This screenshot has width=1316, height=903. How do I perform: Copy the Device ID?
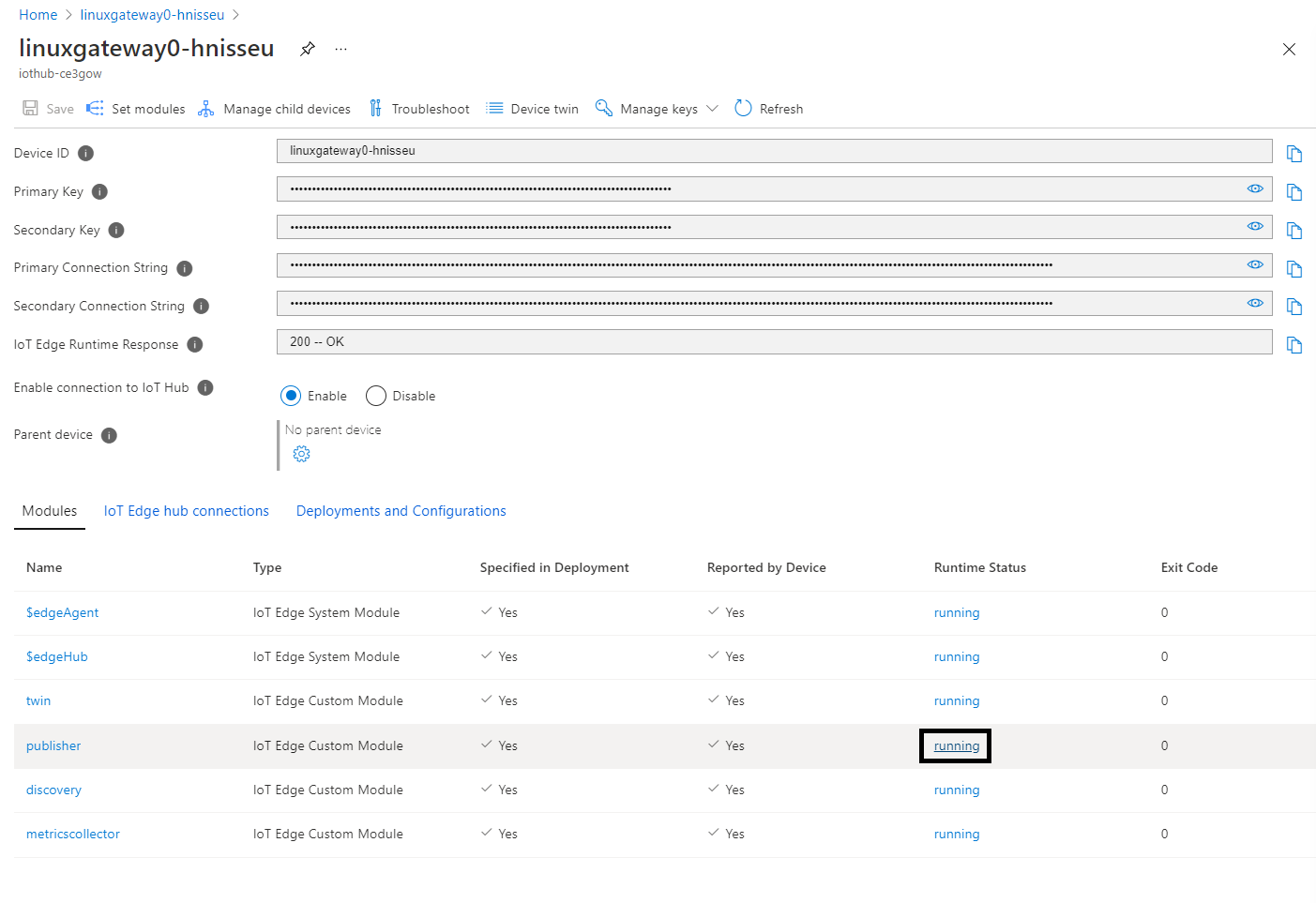pyautogui.click(x=1294, y=152)
